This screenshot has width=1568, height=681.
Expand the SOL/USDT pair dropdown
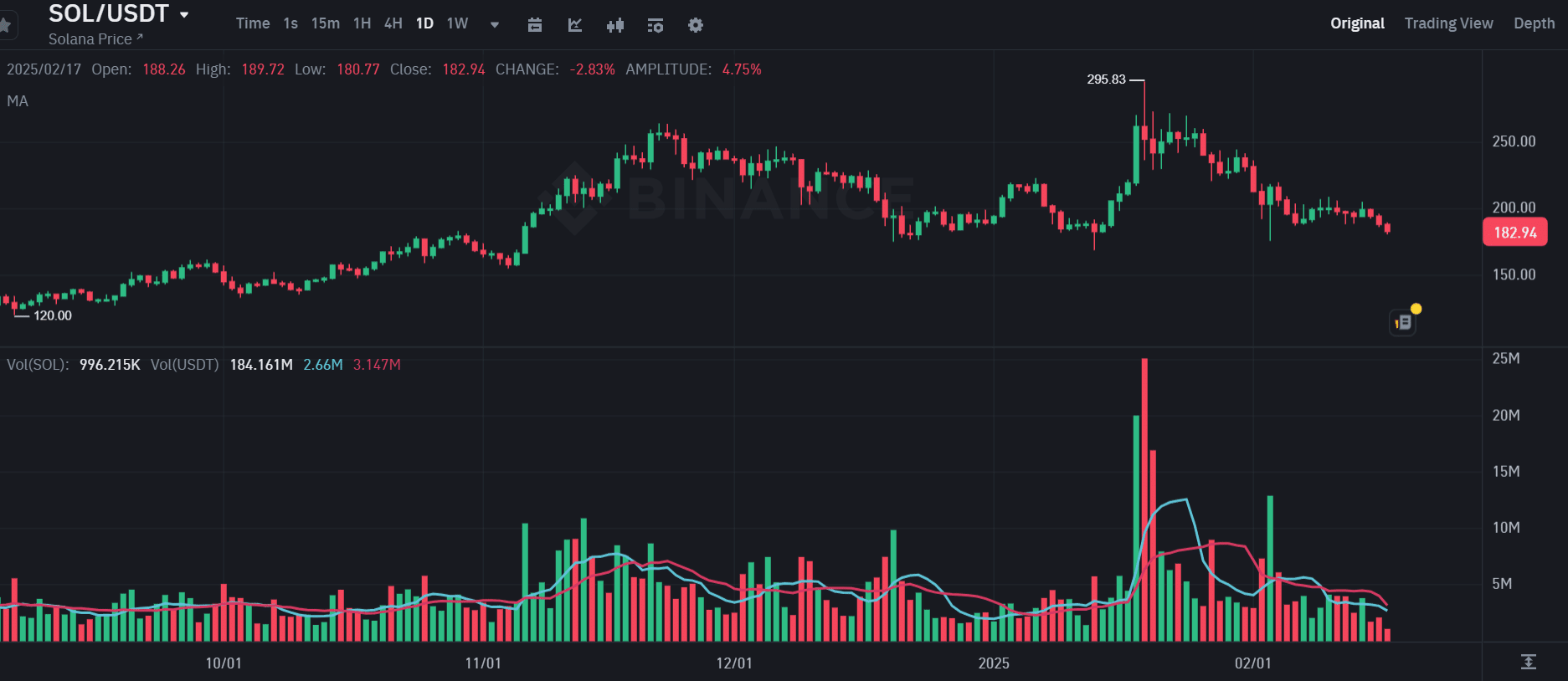[184, 14]
